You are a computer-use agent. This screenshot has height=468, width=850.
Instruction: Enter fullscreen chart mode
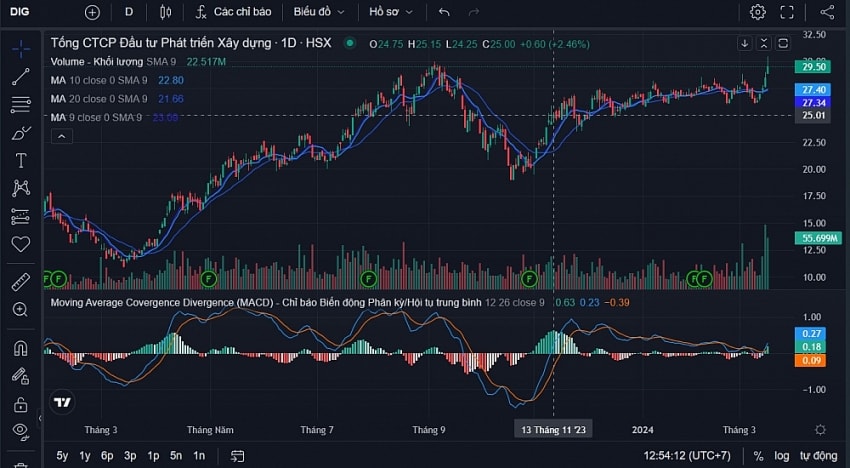coord(787,12)
